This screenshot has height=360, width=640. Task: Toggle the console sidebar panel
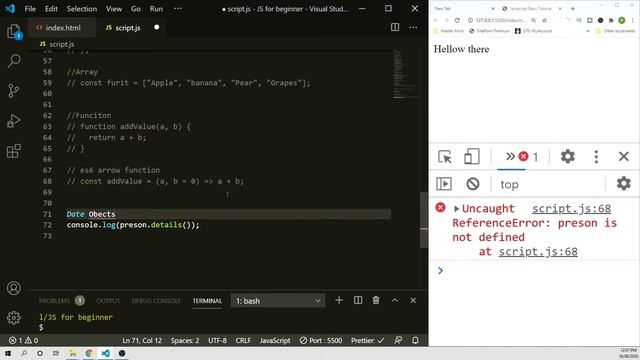click(444, 184)
